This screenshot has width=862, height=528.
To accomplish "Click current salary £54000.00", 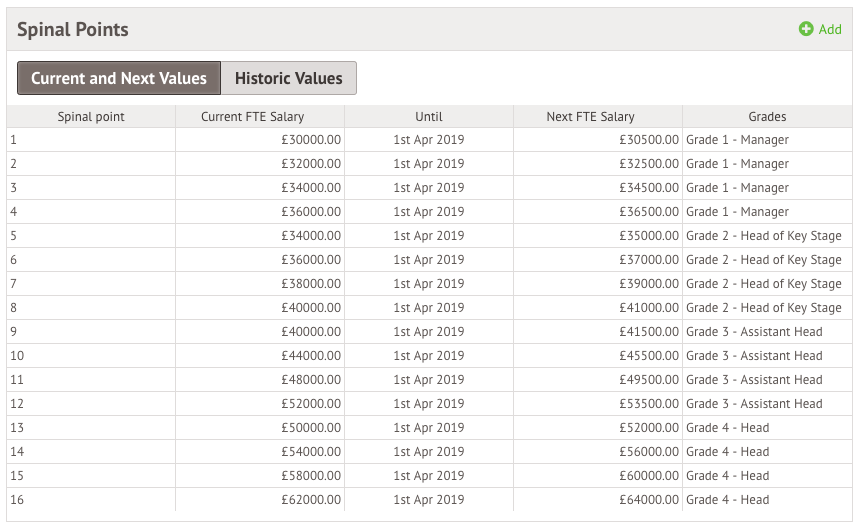I will [311, 452].
